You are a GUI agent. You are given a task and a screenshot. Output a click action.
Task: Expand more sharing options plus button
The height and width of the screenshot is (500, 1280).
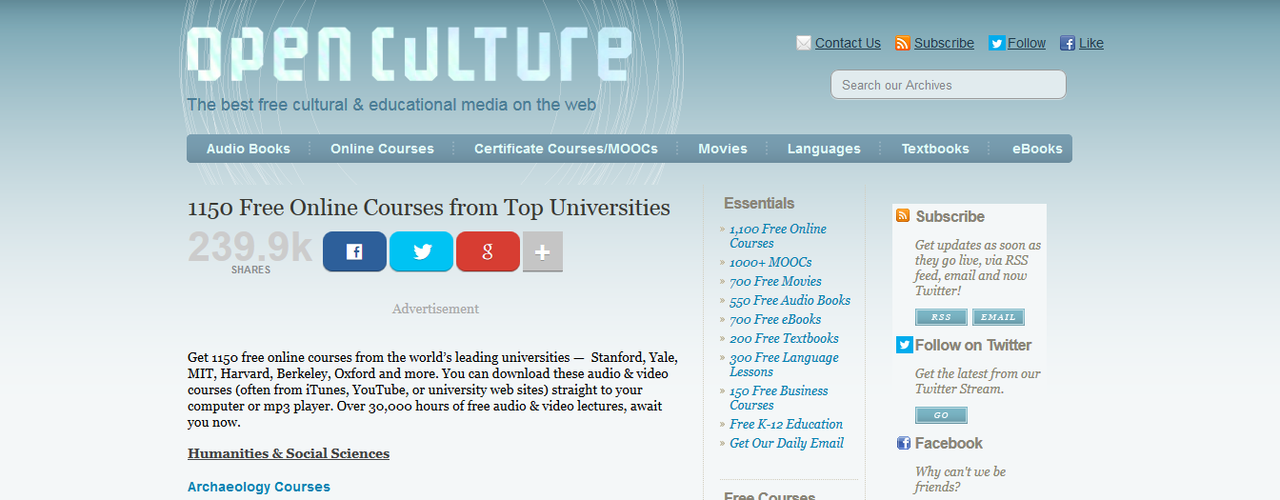coord(542,252)
